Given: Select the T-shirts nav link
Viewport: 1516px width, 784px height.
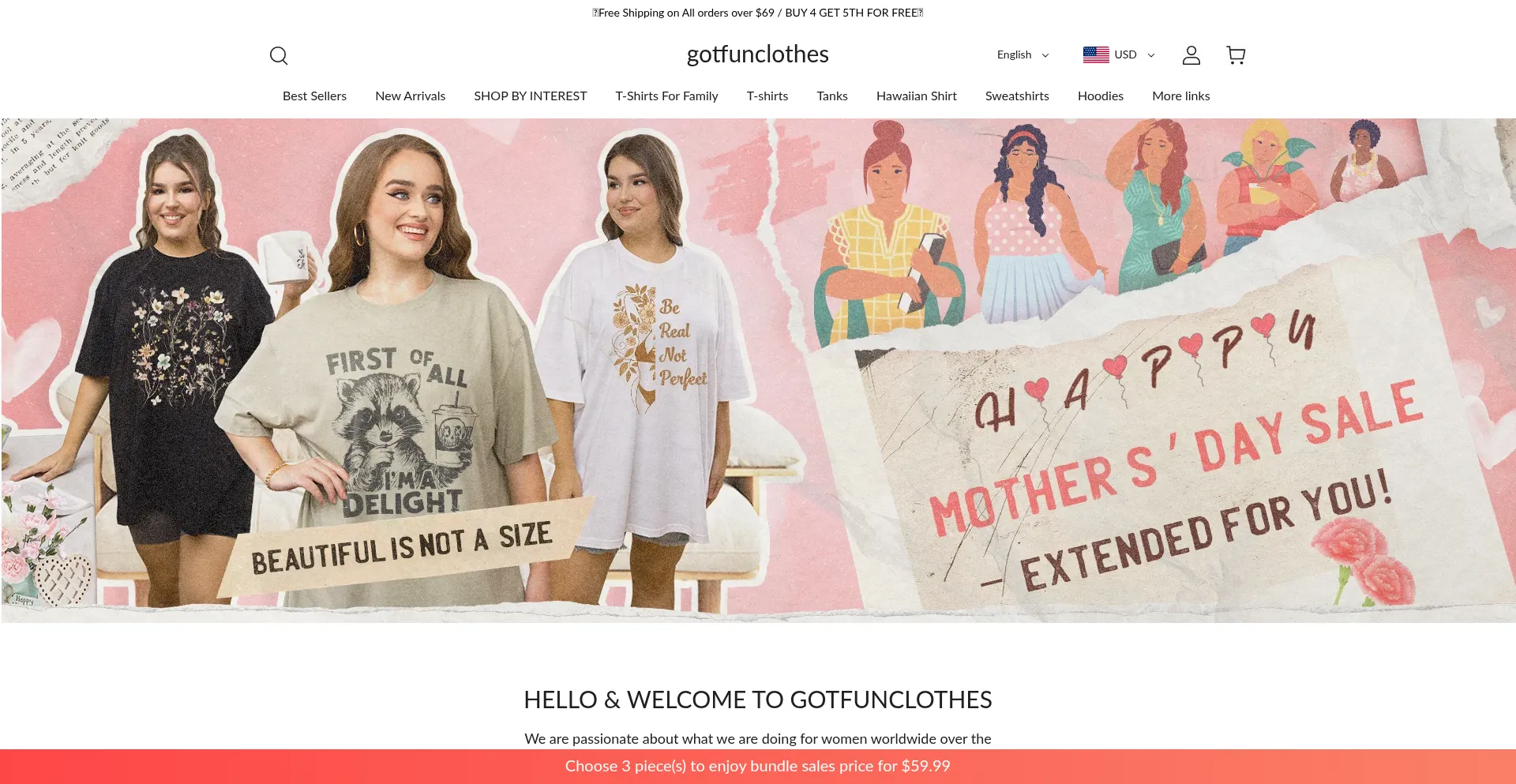Looking at the screenshot, I should point(767,96).
